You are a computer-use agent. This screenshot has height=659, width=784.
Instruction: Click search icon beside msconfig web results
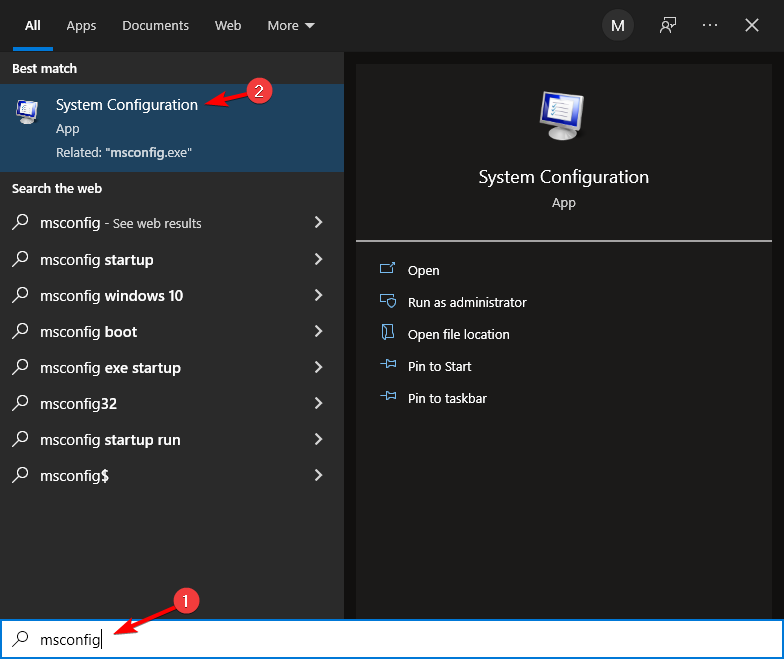click(x=20, y=222)
